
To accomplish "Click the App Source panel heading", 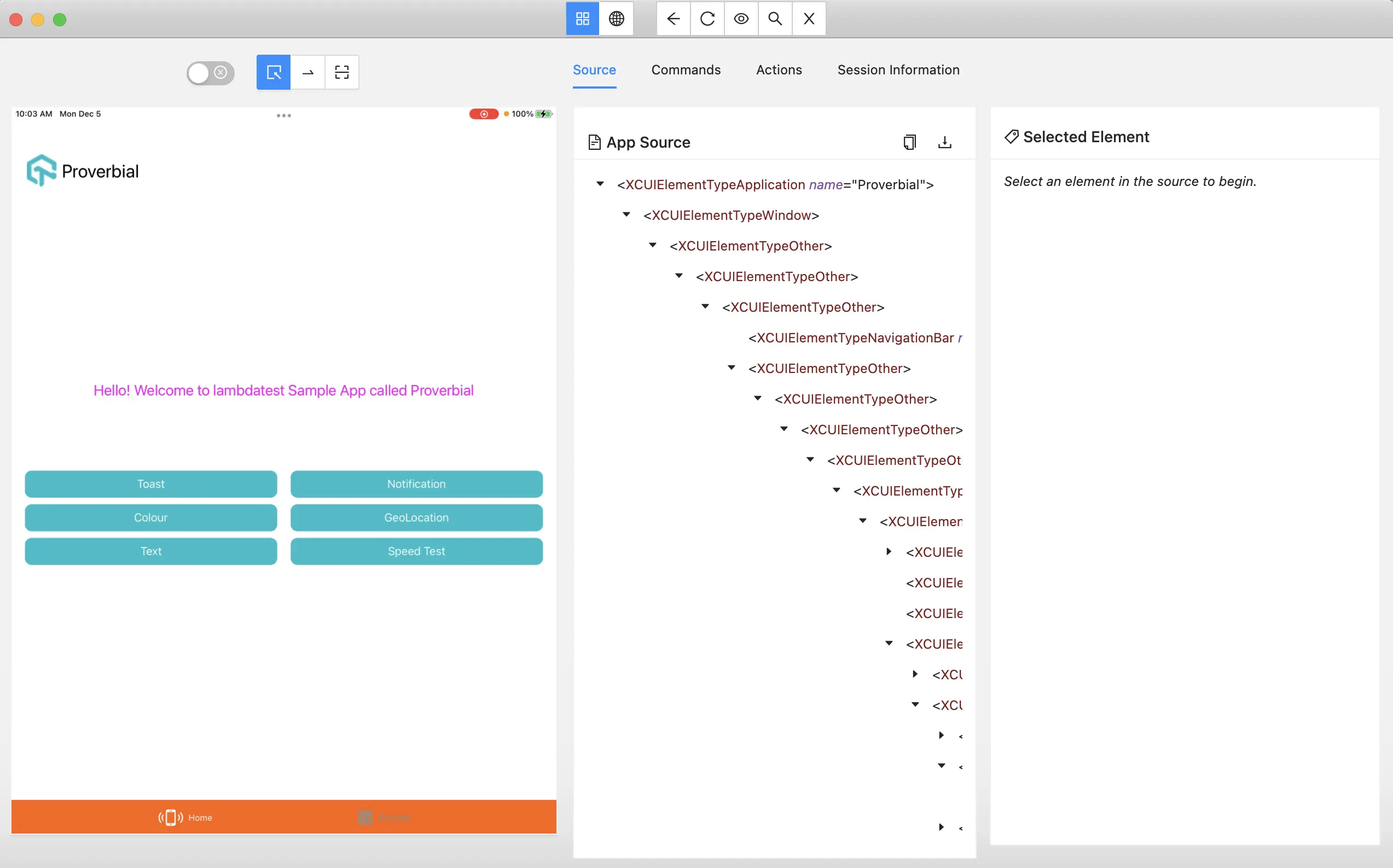I will click(648, 142).
